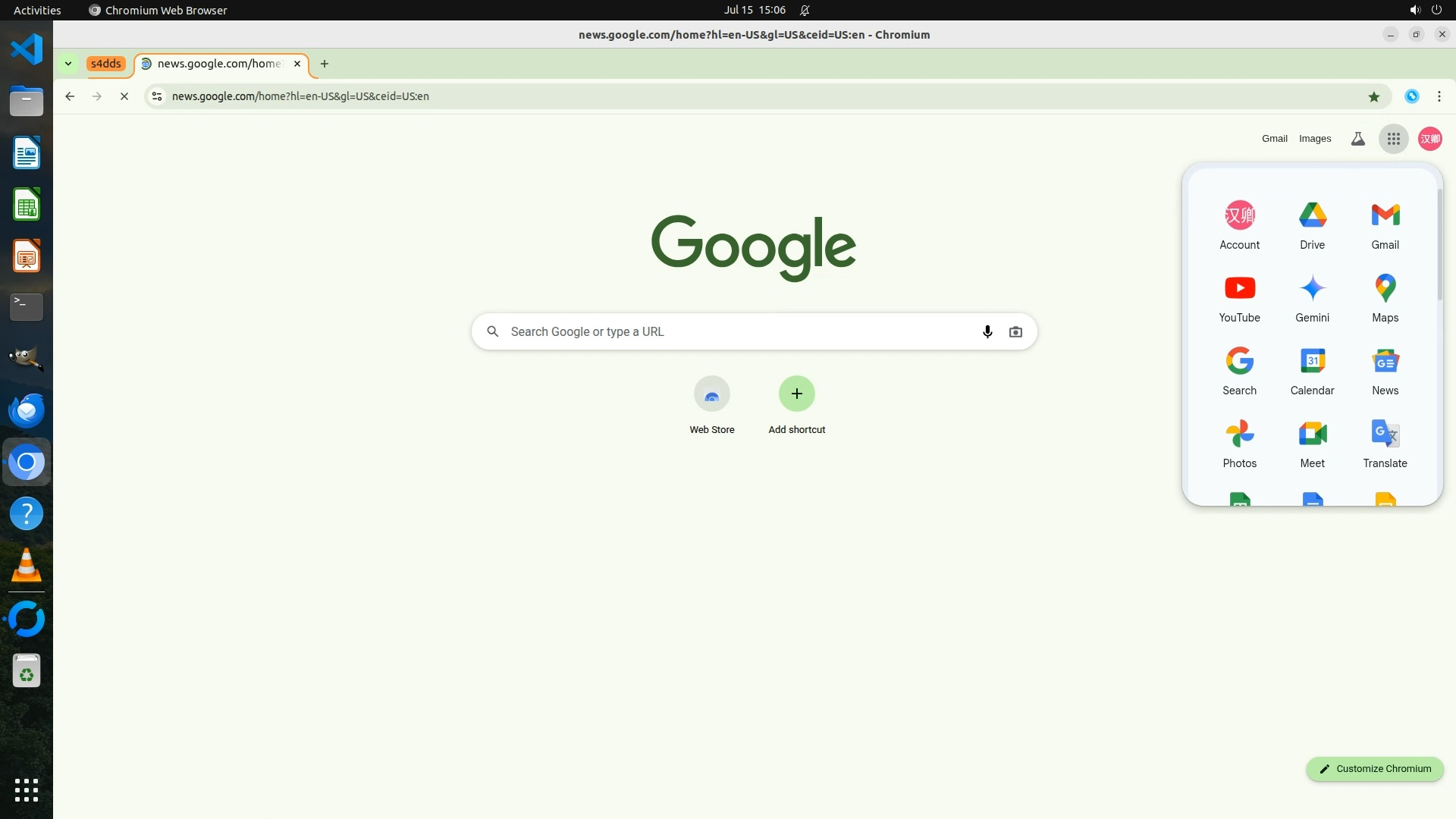Open Chromium three-dot menu
The width and height of the screenshot is (1456, 819).
pos(1439,96)
